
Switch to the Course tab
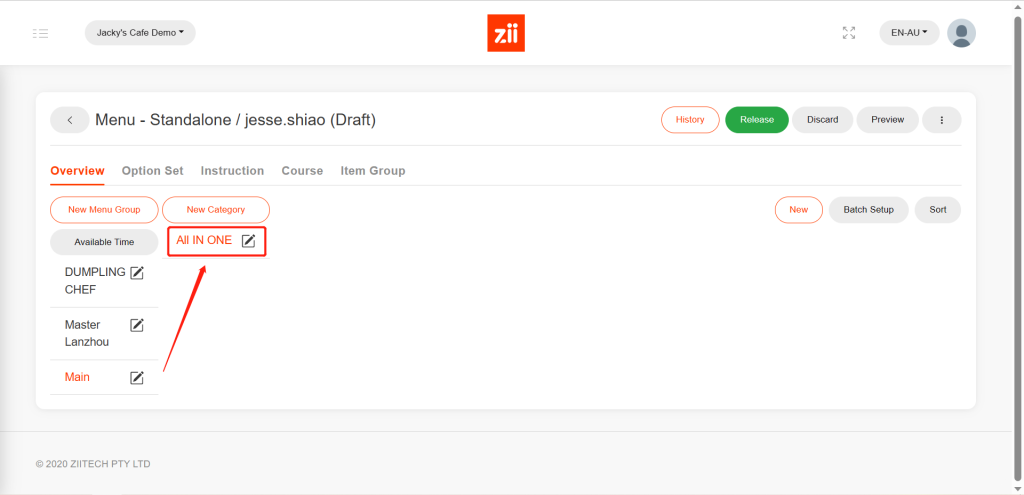[x=302, y=171]
